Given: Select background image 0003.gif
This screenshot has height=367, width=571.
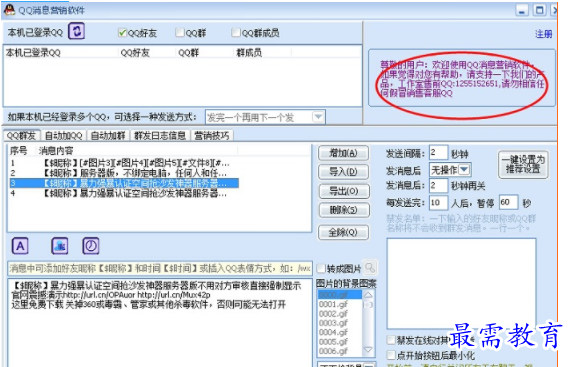Looking at the screenshot, I should tap(340, 323).
